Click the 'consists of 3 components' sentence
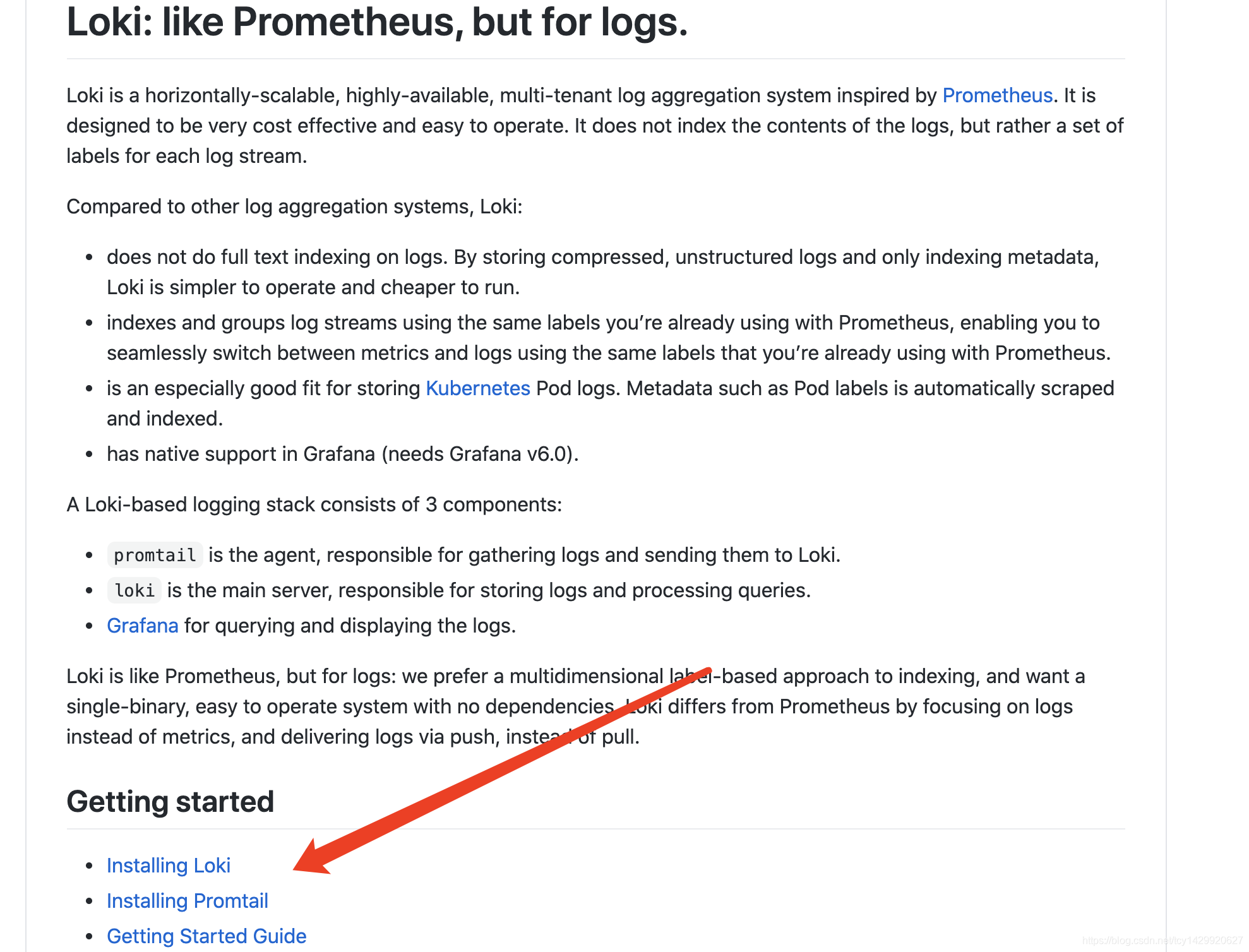Viewport: 1249px width, 952px height. click(314, 505)
